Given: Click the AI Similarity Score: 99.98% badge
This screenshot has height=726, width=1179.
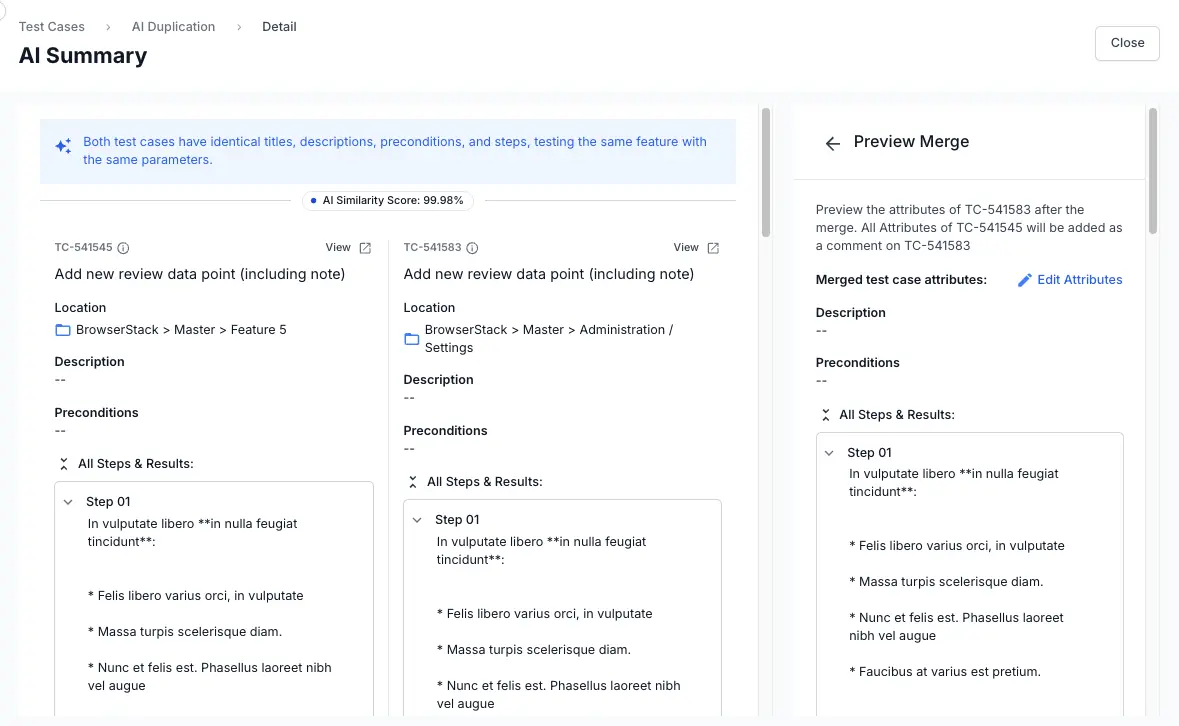Looking at the screenshot, I should point(387,201).
